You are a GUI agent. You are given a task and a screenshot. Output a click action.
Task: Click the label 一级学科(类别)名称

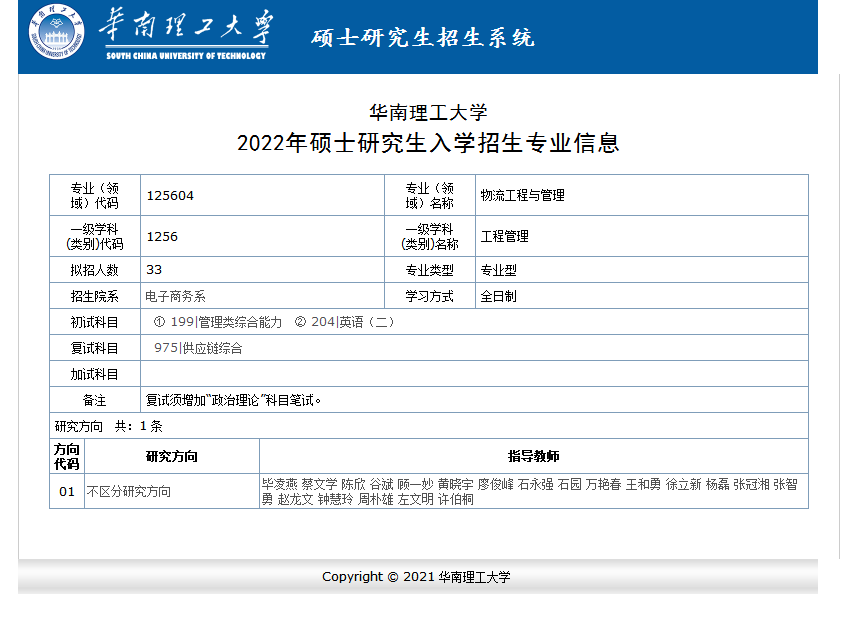click(x=430, y=236)
